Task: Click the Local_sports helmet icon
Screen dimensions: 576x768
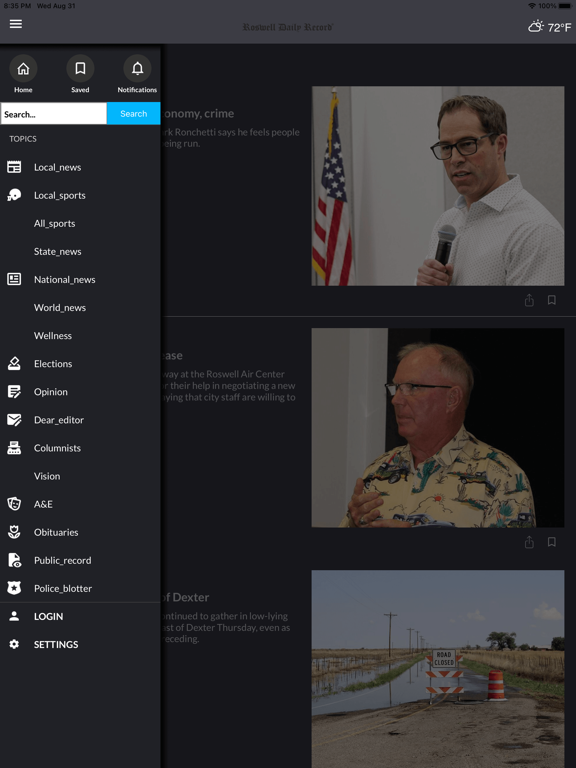Action: click(x=14, y=195)
